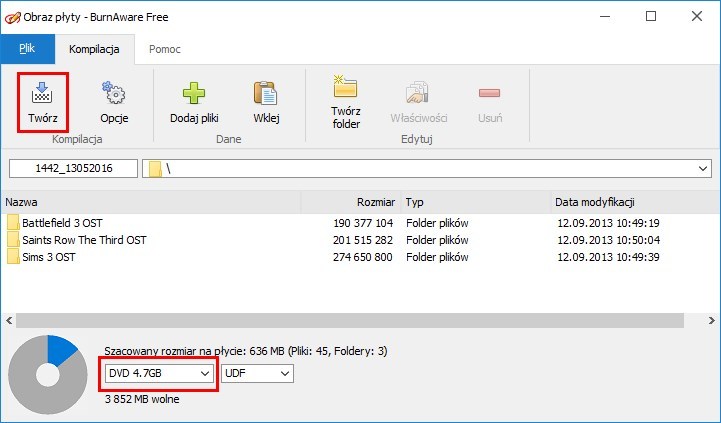This screenshot has height=423, width=721.
Task: Click the Szacowany rozmiar na płycie text
Action: click(x=246, y=351)
